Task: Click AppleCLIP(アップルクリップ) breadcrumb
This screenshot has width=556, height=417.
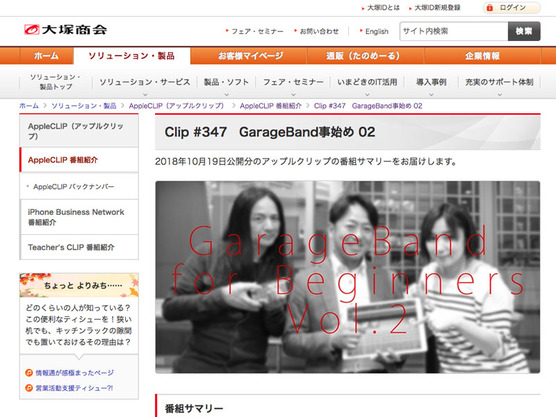Action: [176, 106]
